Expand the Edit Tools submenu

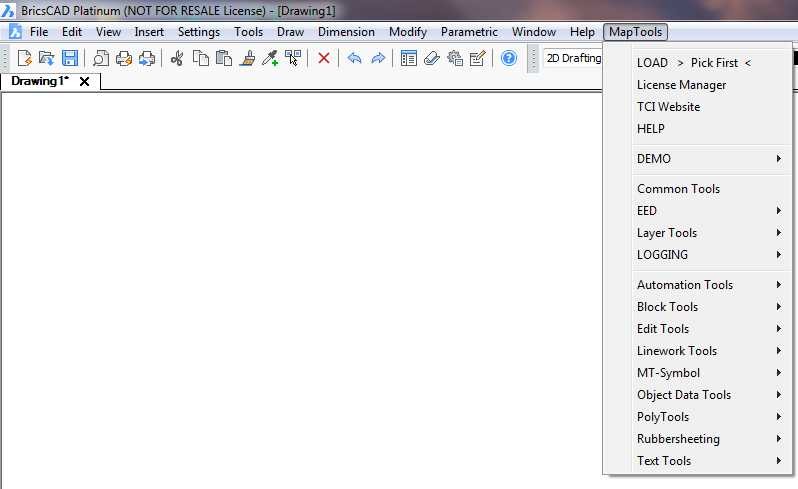click(x=711, y=329)
